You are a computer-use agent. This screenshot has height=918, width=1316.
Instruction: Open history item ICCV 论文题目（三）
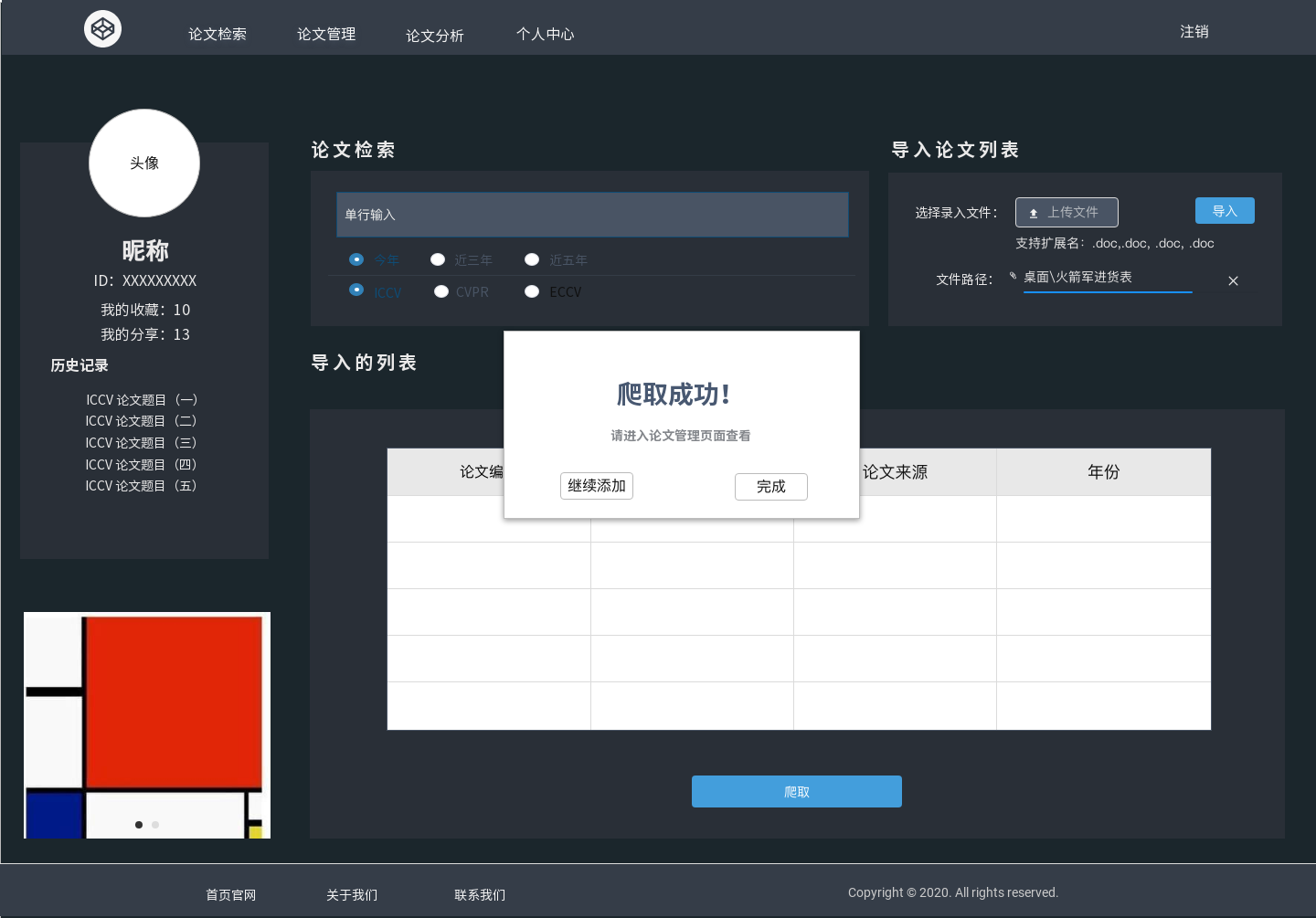(142, 443)
